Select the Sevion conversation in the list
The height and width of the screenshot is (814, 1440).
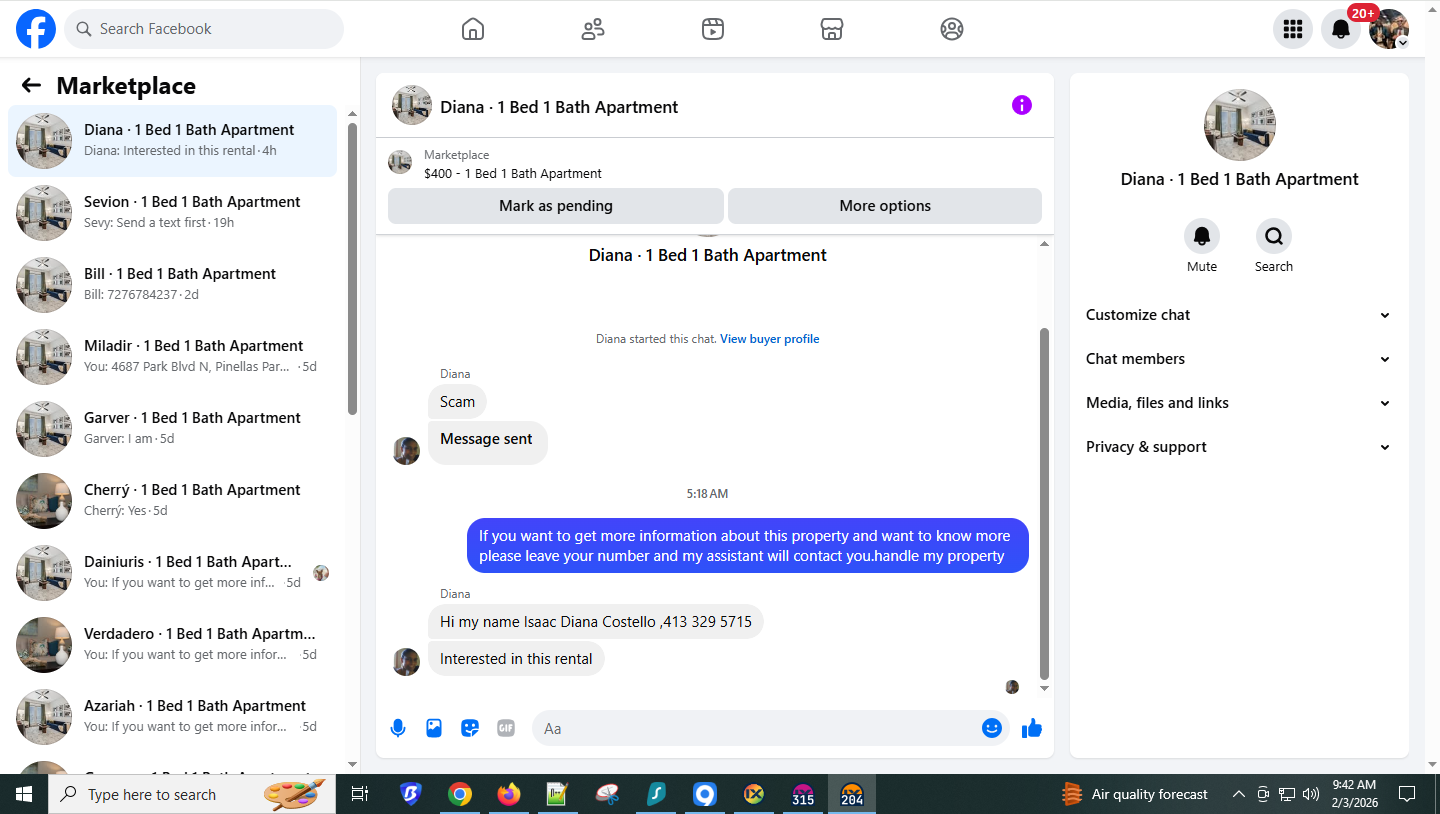pyautogui.click(x=173, y=213)
